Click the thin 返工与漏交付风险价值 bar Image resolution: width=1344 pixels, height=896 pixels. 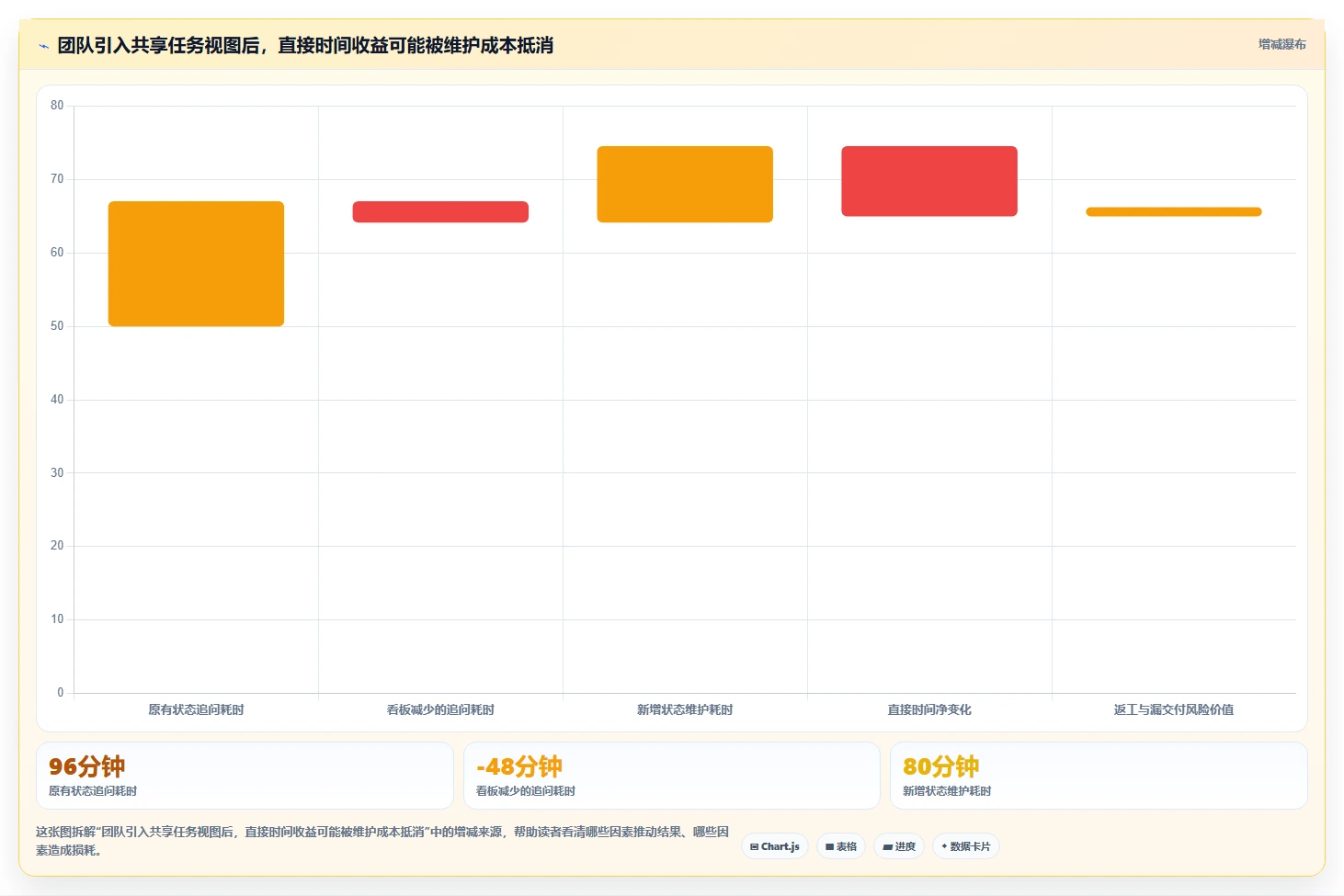pyautogui.click(x=1174, y=211)
